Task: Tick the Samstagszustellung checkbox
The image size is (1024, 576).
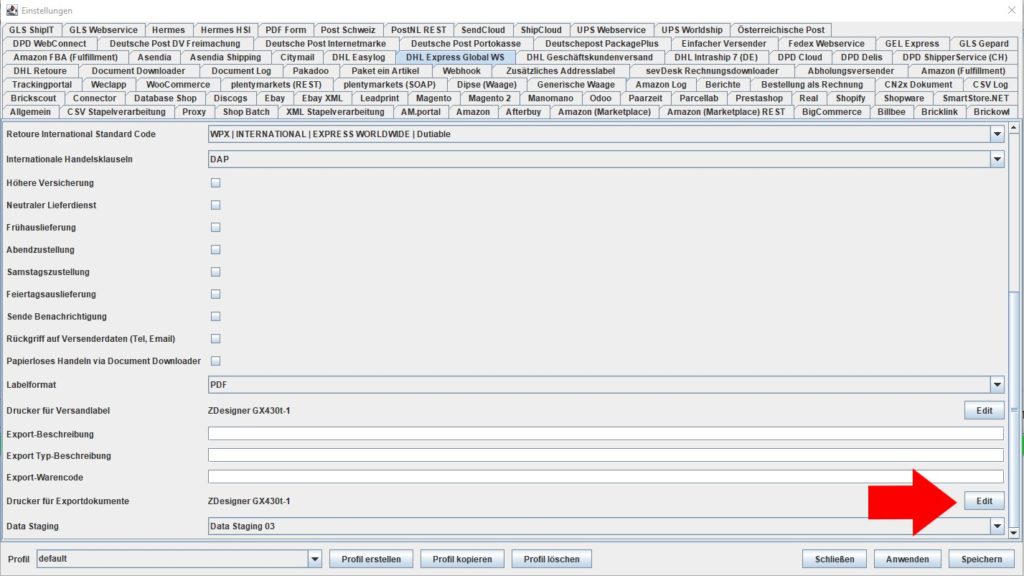Action: (x=216, y=272)
